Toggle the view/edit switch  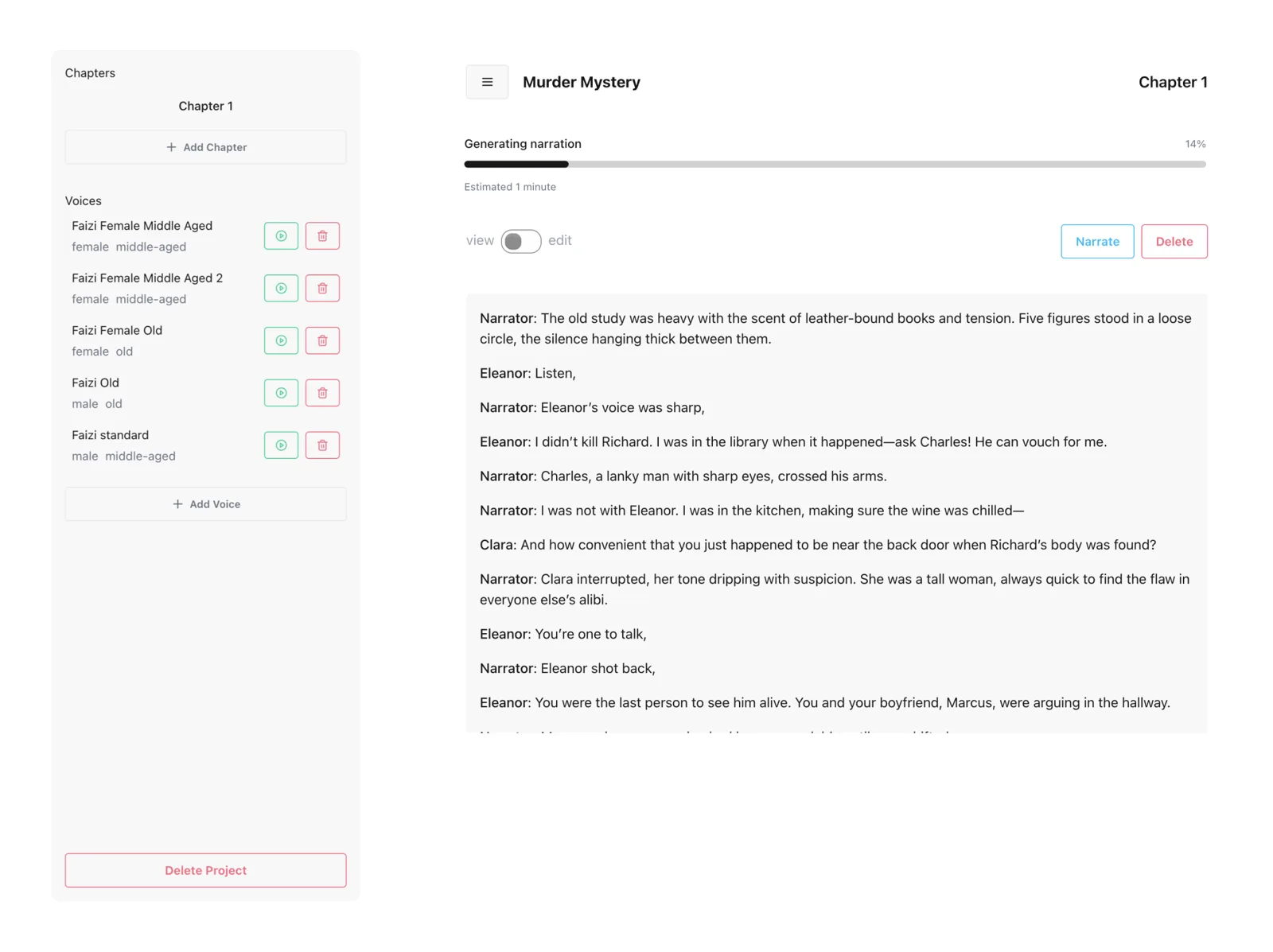tap(521, 241)
